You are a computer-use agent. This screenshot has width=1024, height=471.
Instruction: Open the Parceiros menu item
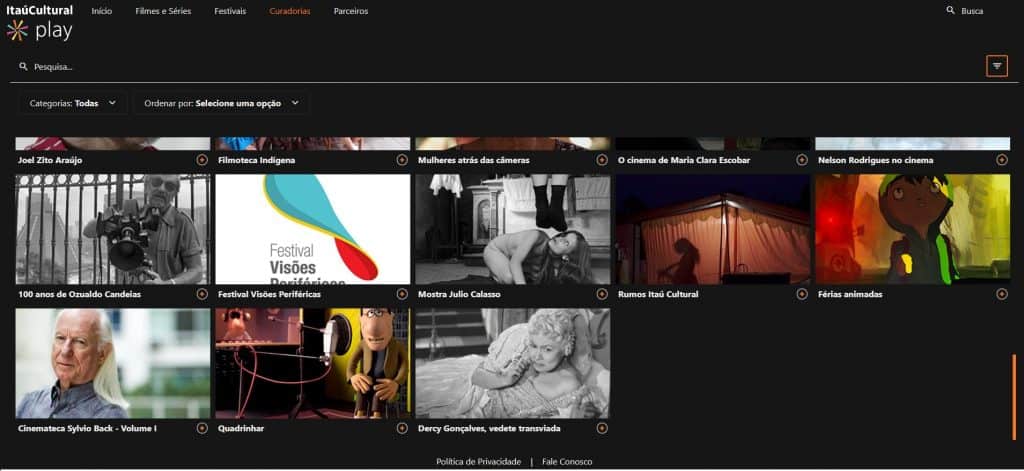coord(351,11)
